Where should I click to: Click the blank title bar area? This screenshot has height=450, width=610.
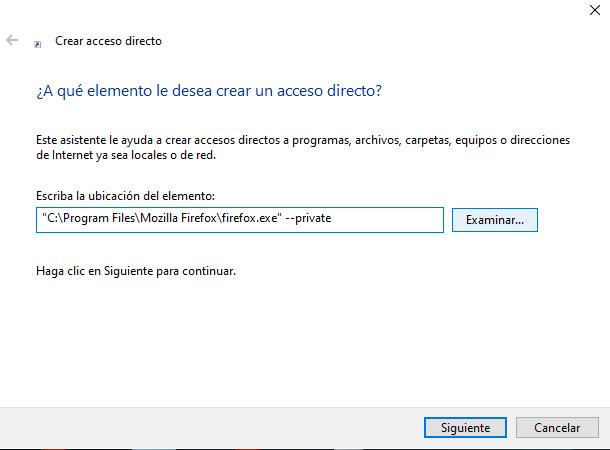300,12
